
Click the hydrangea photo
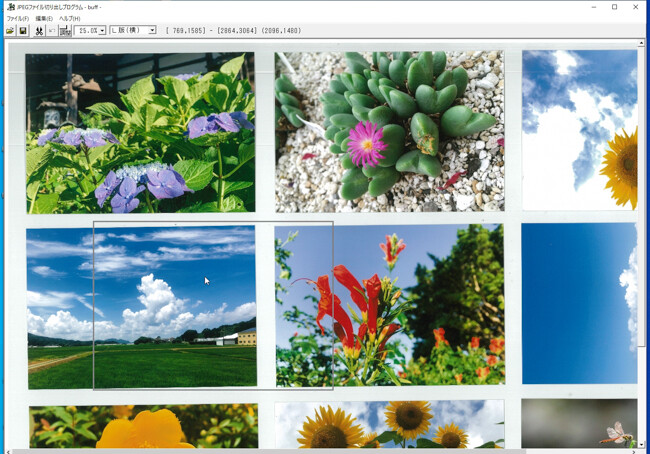pos(141,133)
